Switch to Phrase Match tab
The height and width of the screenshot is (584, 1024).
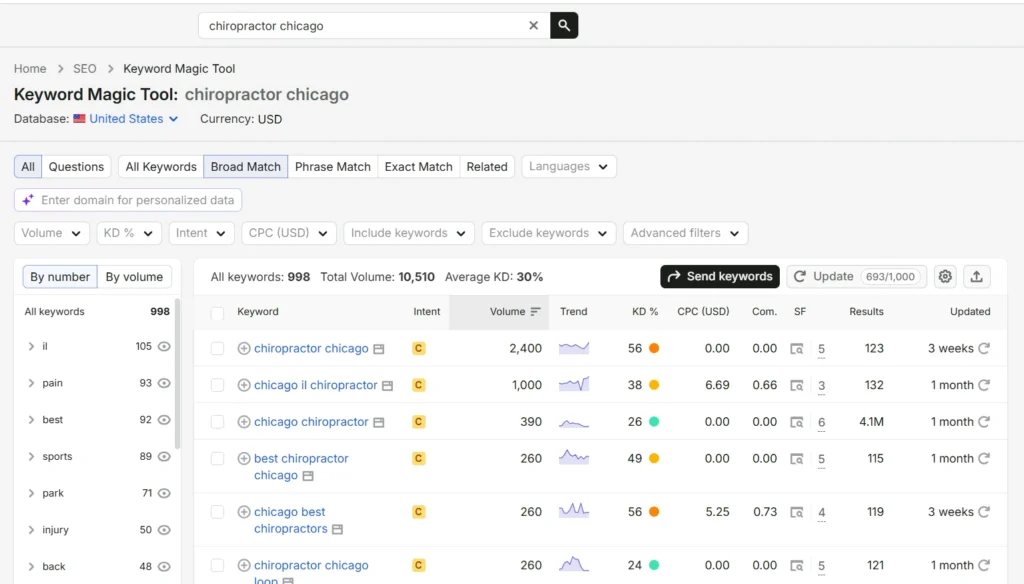(x=332, y=167)
